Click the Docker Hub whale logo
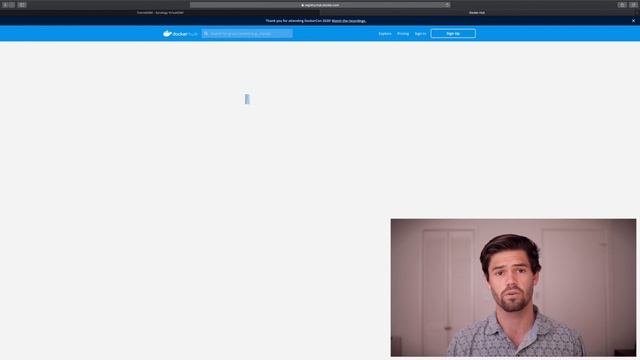This screenshot has height=360, width=640. 180,33
